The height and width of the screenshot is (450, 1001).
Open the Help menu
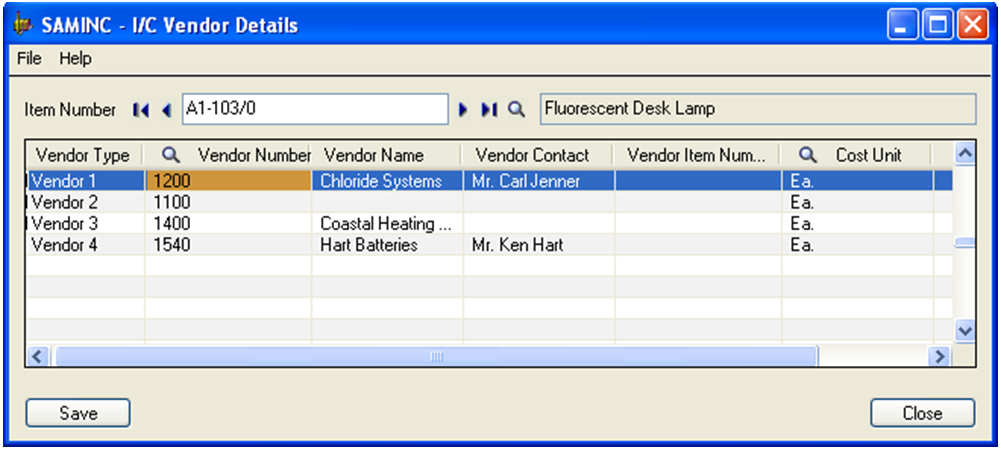[x=75, y=59]
